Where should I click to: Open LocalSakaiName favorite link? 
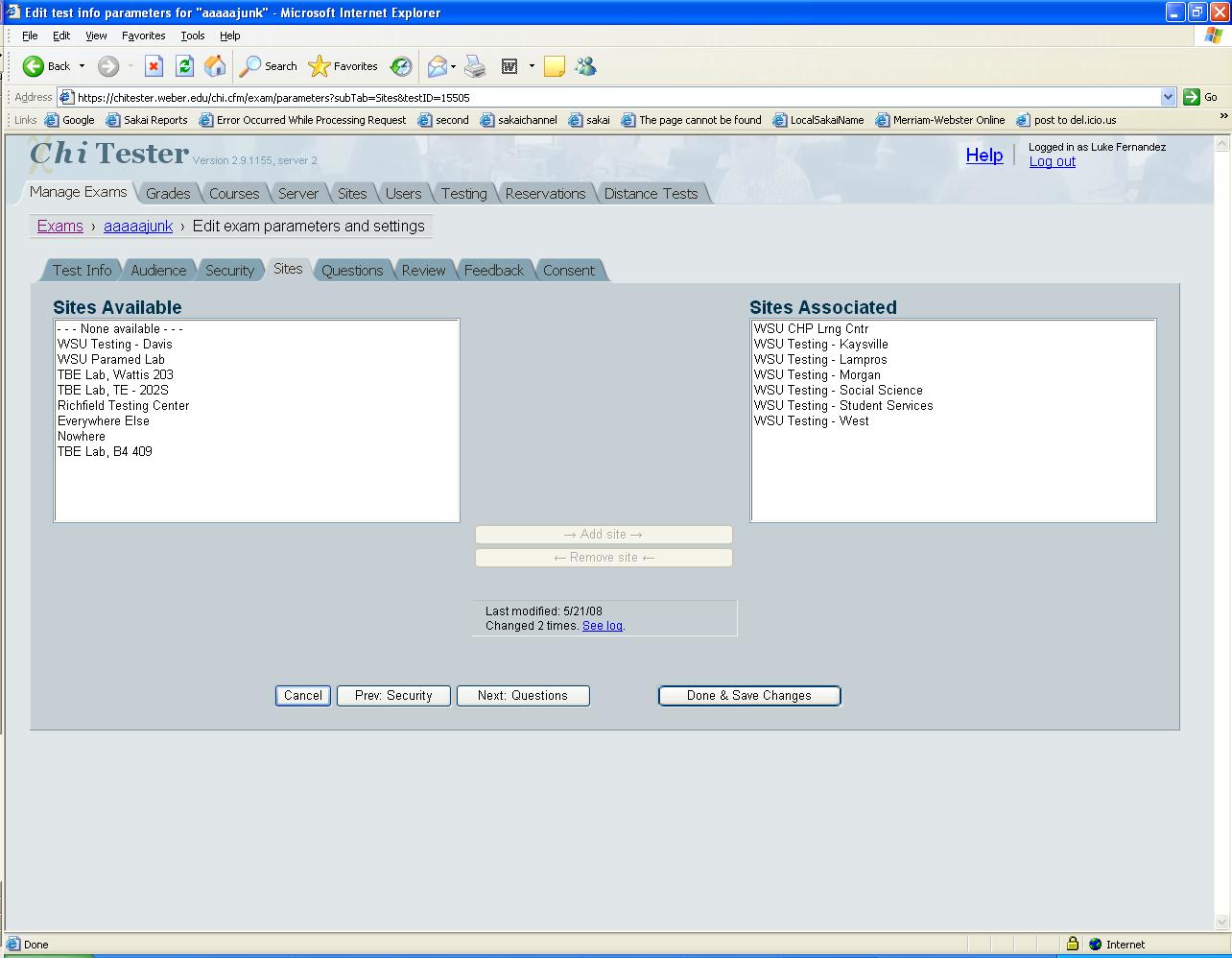817,120
